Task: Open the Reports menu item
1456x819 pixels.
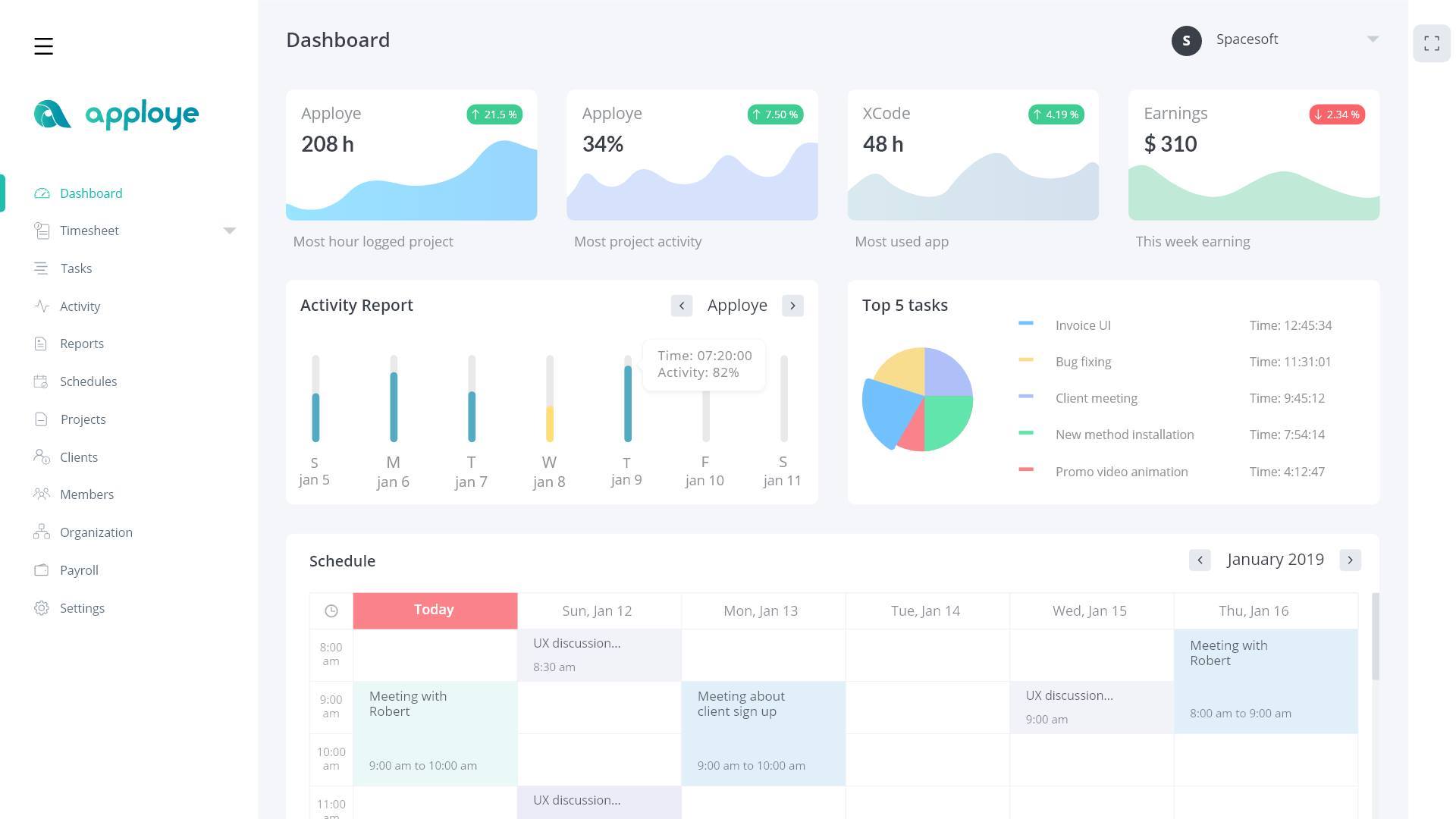Action: [x=82, y=344]
